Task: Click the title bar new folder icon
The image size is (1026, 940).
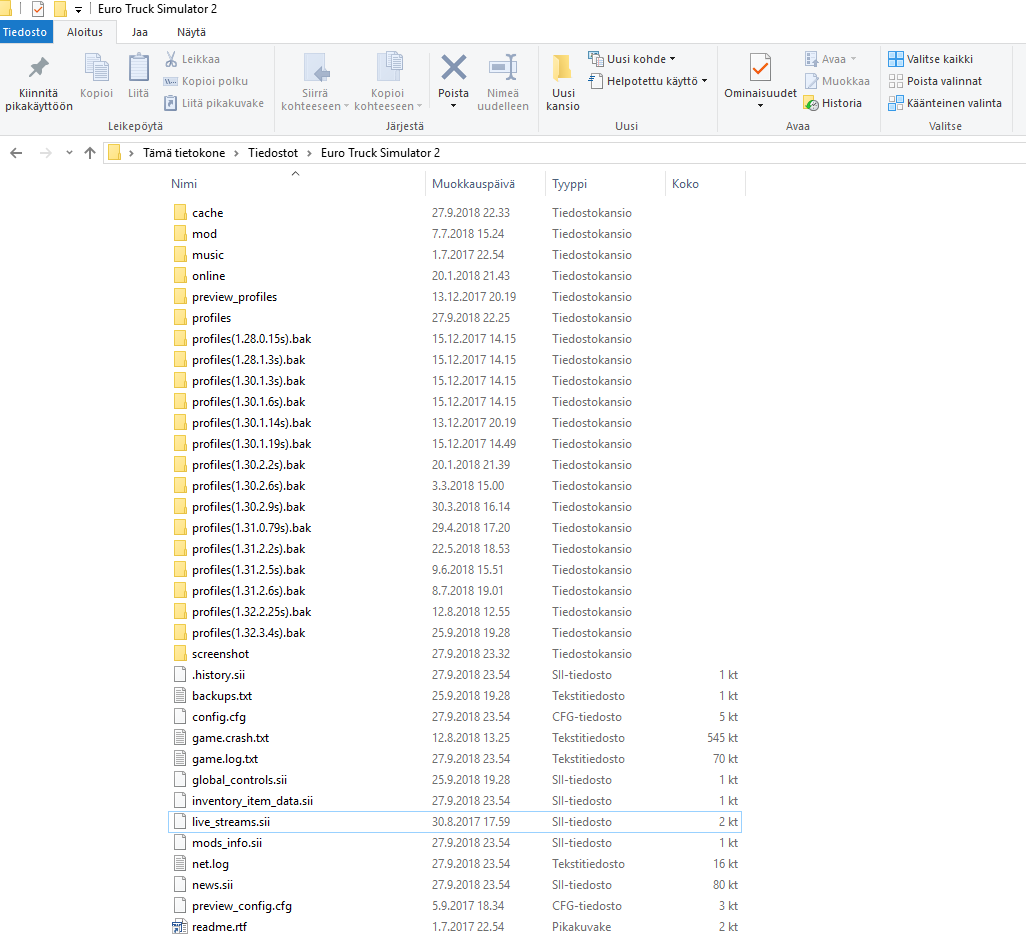Action: (x=60, y=9)
